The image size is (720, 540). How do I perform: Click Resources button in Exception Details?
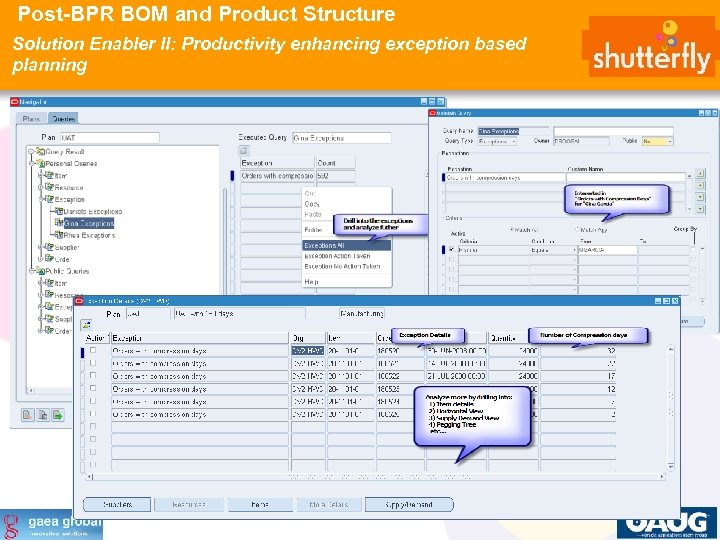click(189, 504)
